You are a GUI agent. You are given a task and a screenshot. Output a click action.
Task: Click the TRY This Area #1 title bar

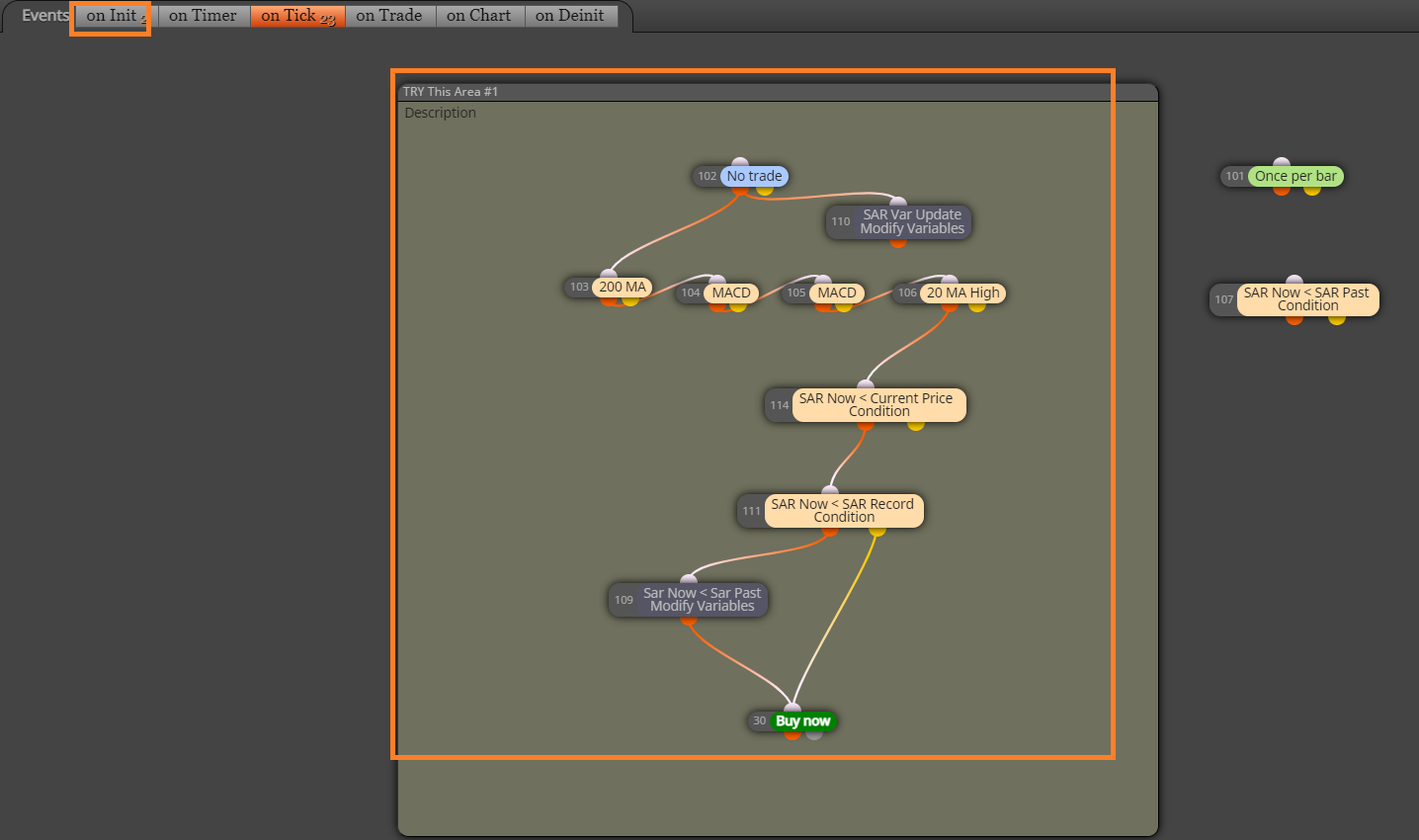778,92
